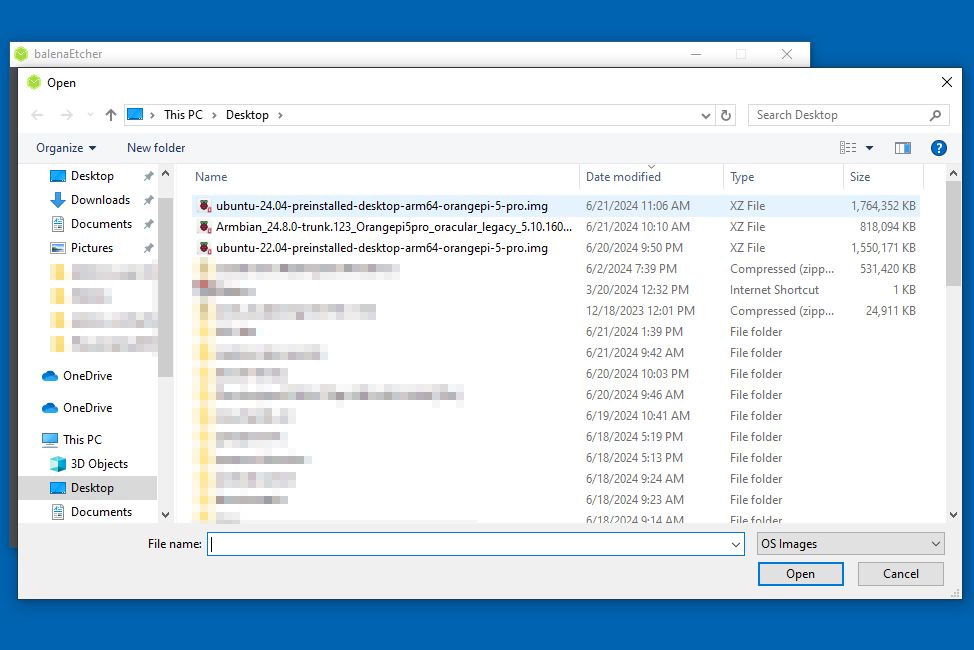The image size is (974, 650).
Task: Sort files by the Name column header
Action: (385, 176)
